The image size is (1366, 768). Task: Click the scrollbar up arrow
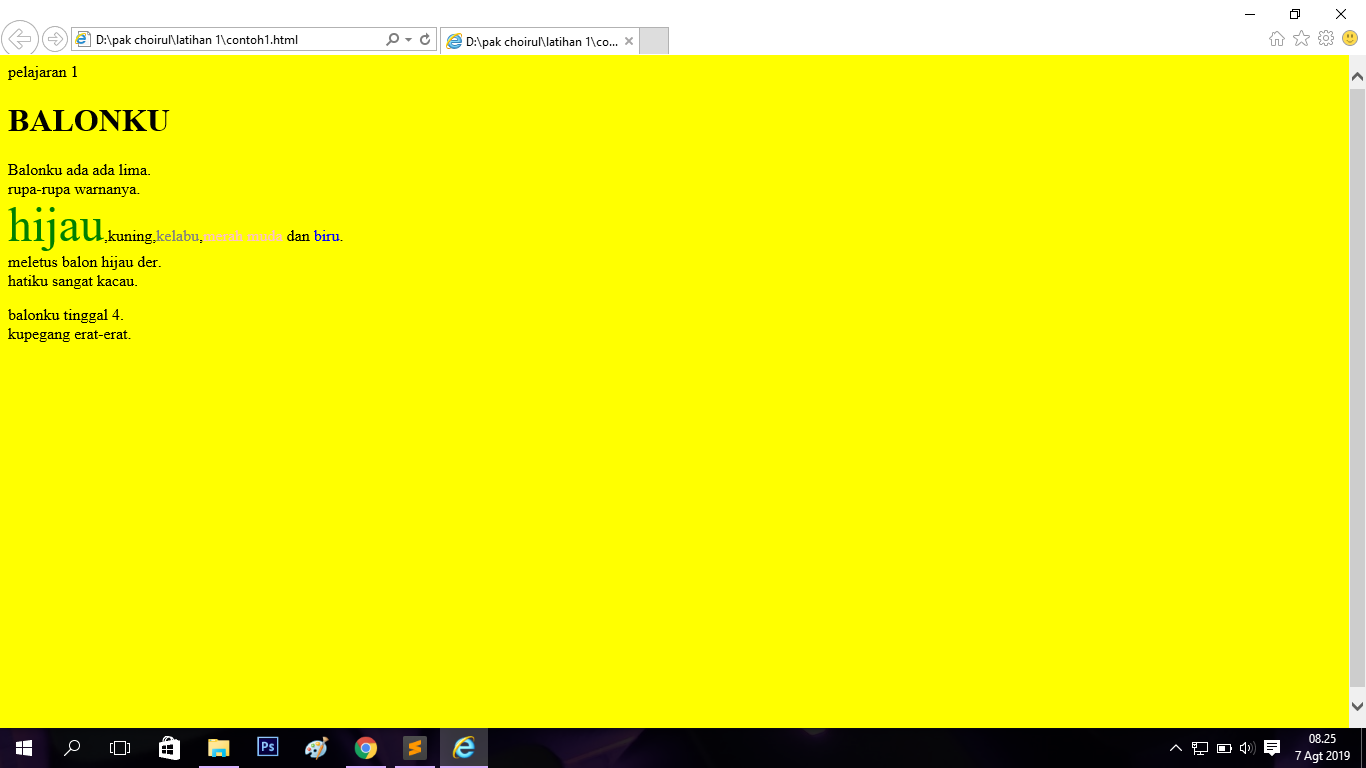(x=1357, y=76)
